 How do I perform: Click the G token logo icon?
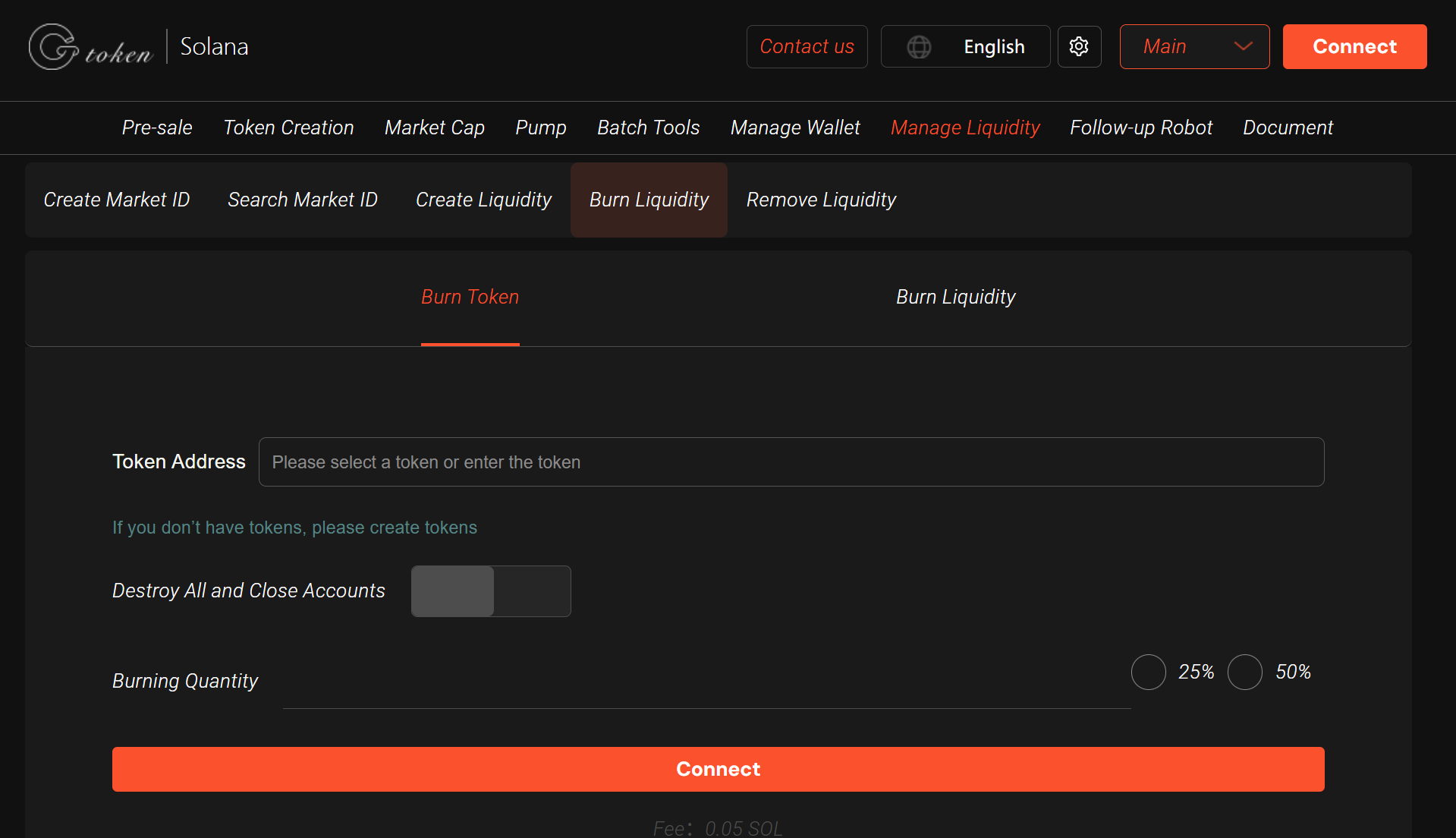coord(53,47)
